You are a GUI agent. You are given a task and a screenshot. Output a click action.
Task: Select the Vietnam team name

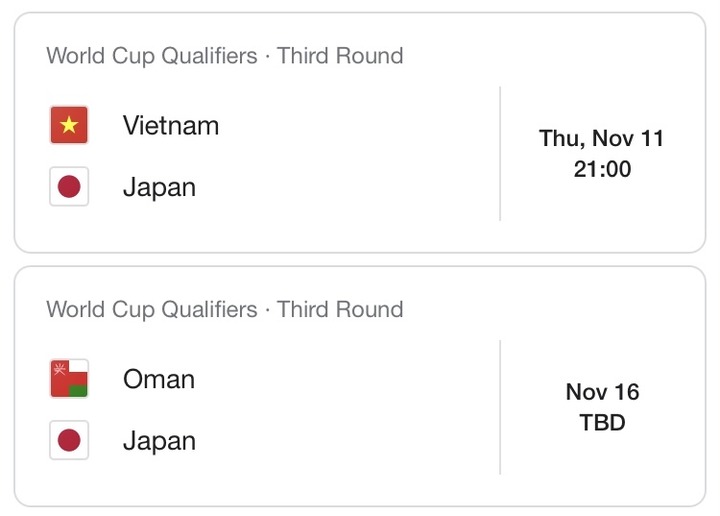(170, 125)
